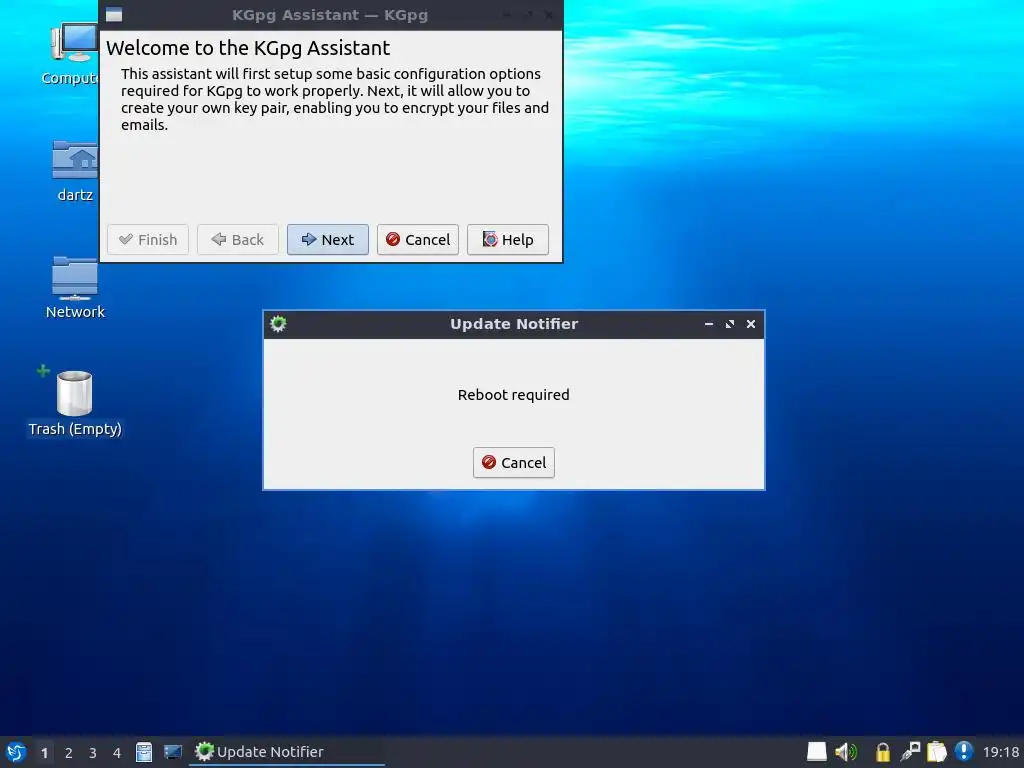
Task: Cancel the Update Notifier reboot dialog
Action: (514, 462)
